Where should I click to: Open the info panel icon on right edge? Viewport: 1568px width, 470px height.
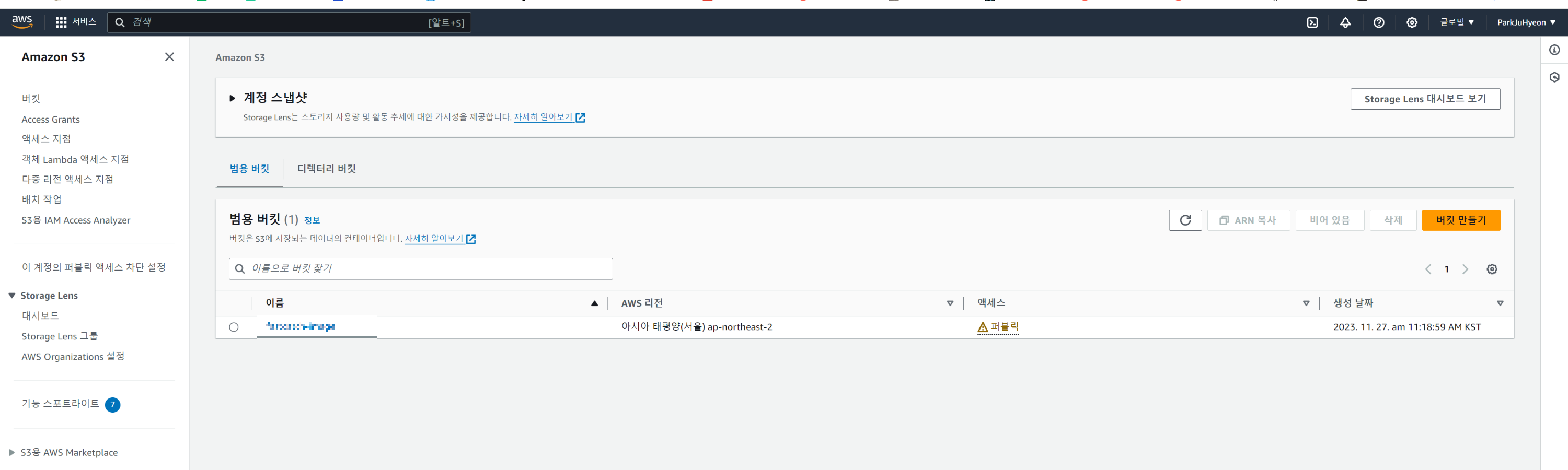tap(1554, 50)
